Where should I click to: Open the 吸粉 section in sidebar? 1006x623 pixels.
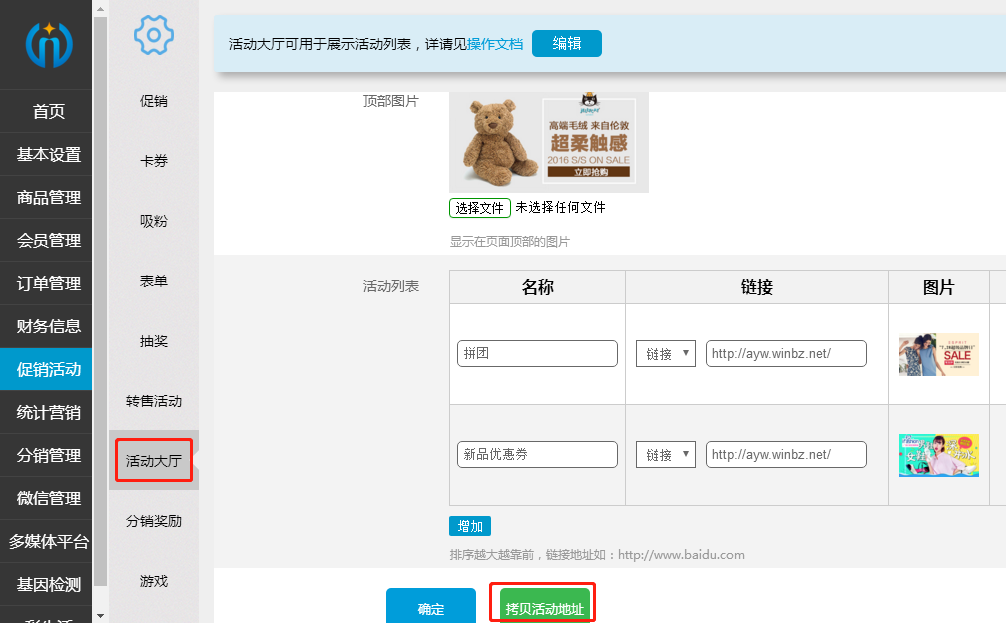152,221
